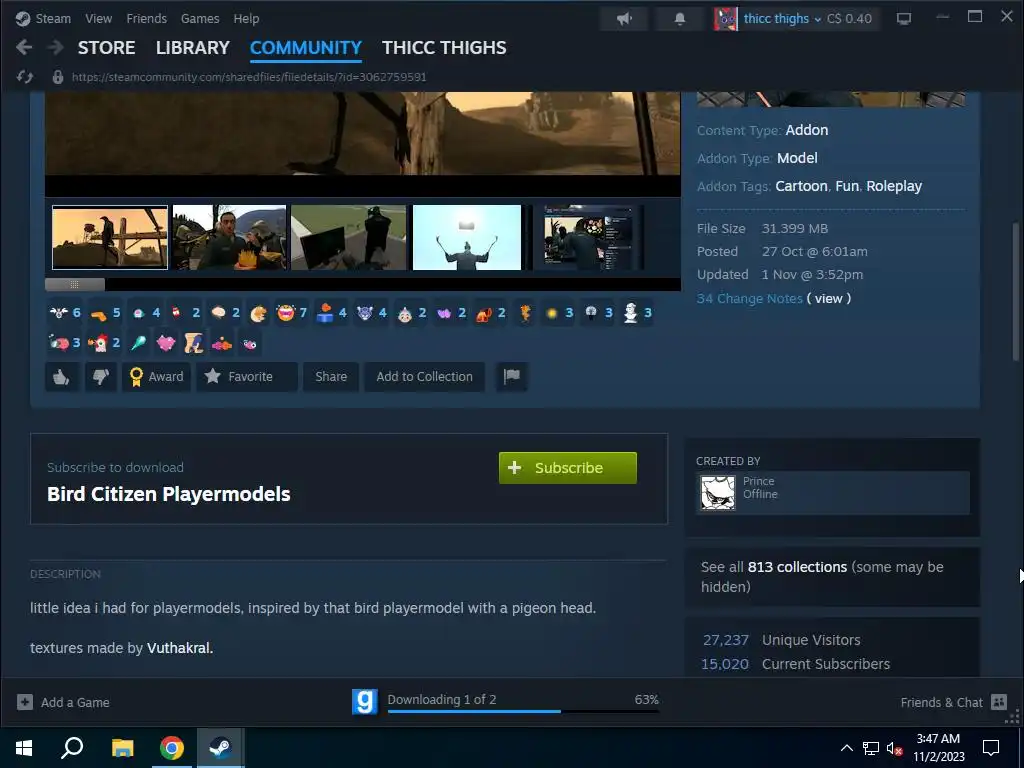
Task: Open Google Chrome from taskbar
Action: (172, 748)
